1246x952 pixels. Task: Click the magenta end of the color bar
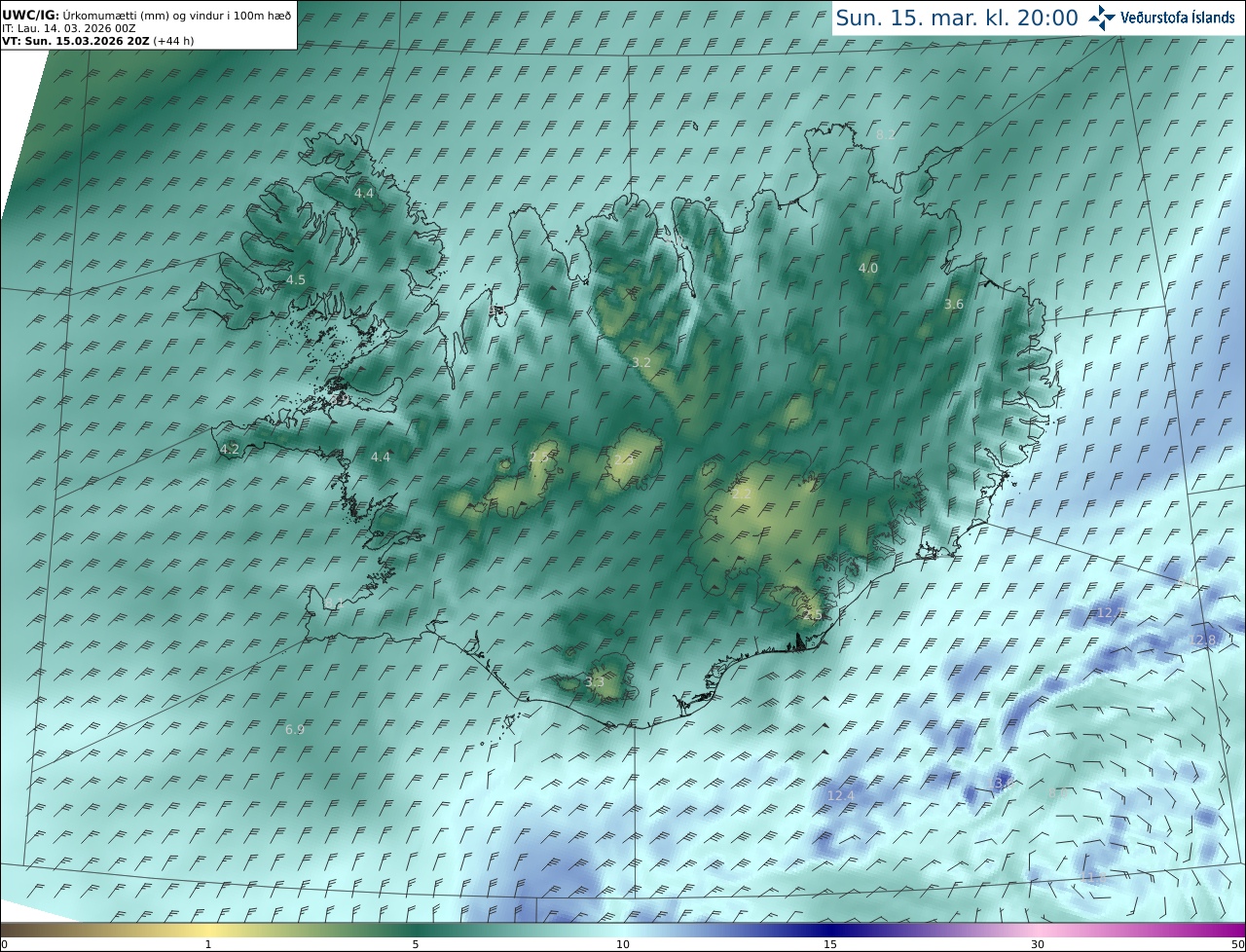[1228, 930]
